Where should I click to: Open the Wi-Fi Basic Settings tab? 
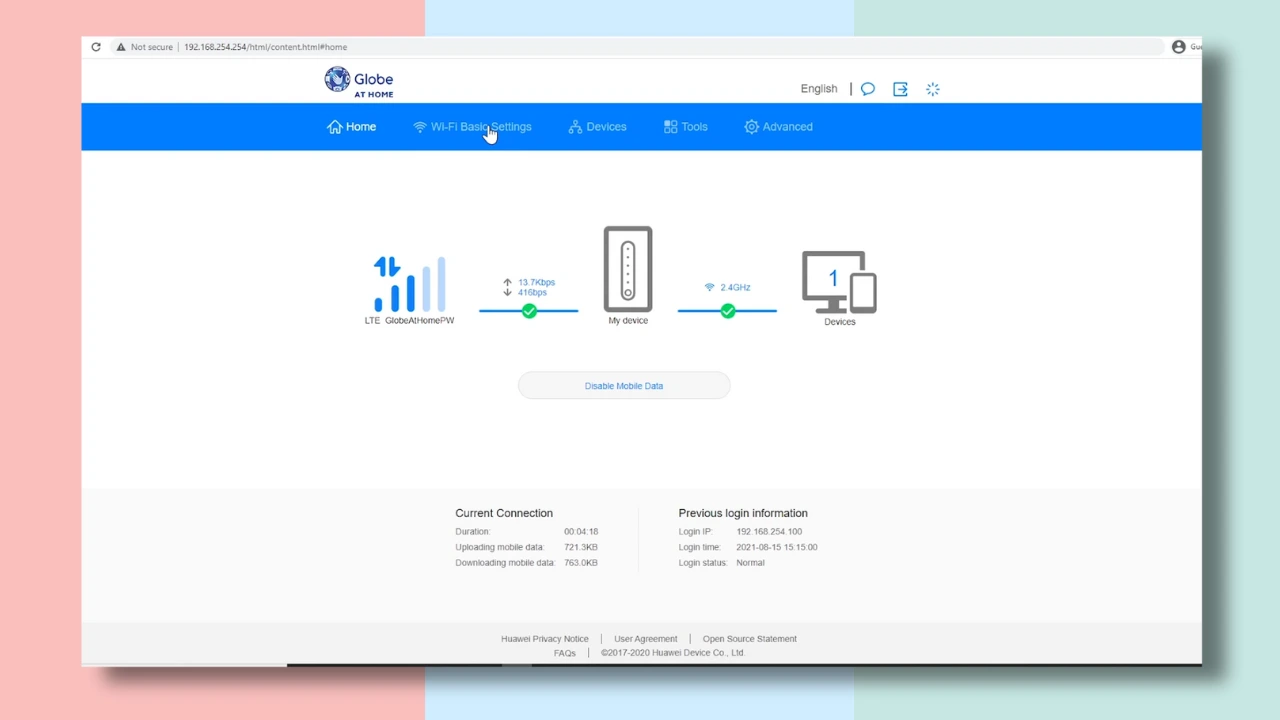(473, 127)
